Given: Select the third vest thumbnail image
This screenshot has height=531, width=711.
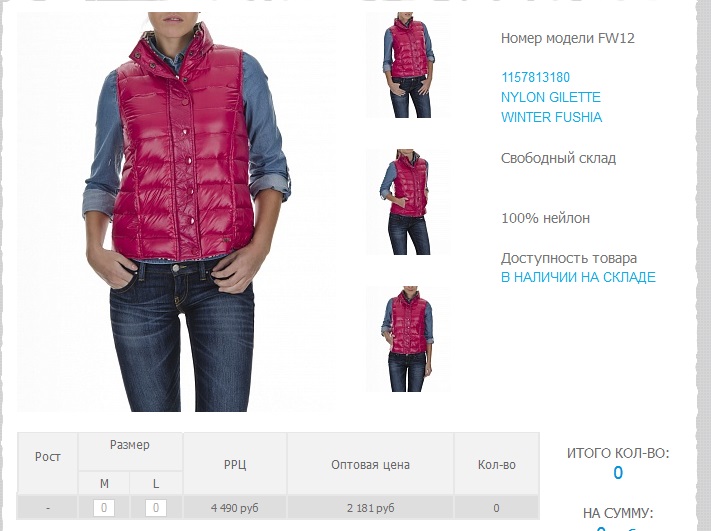Looking at the screenshot, I should [x=408, y=339].
